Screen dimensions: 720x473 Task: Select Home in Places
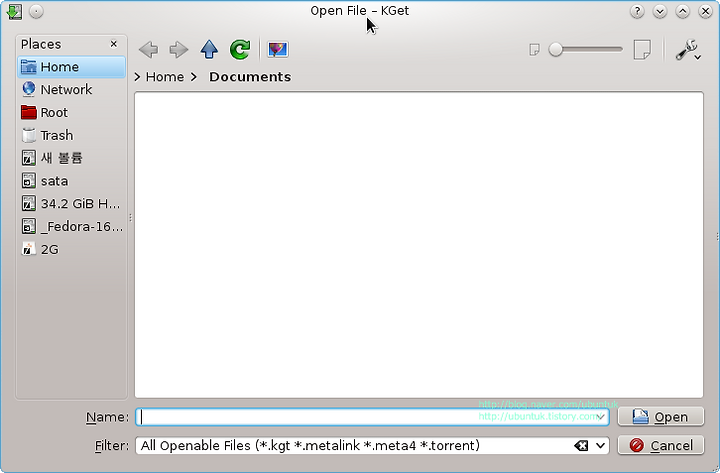pyautogui.click(x=72, y=67)
